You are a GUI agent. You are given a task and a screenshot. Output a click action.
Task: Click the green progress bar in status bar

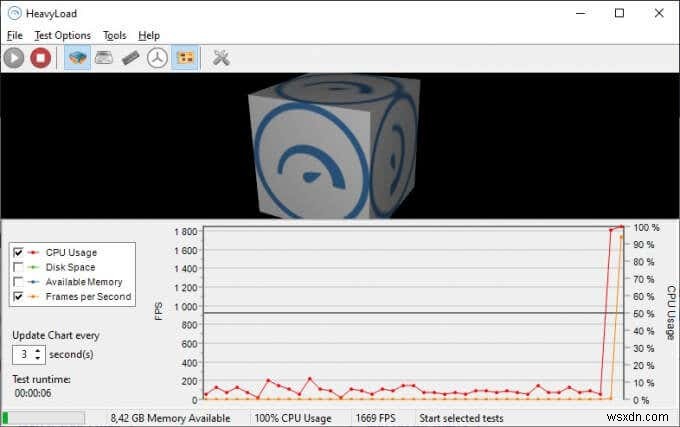pos(43,418)
